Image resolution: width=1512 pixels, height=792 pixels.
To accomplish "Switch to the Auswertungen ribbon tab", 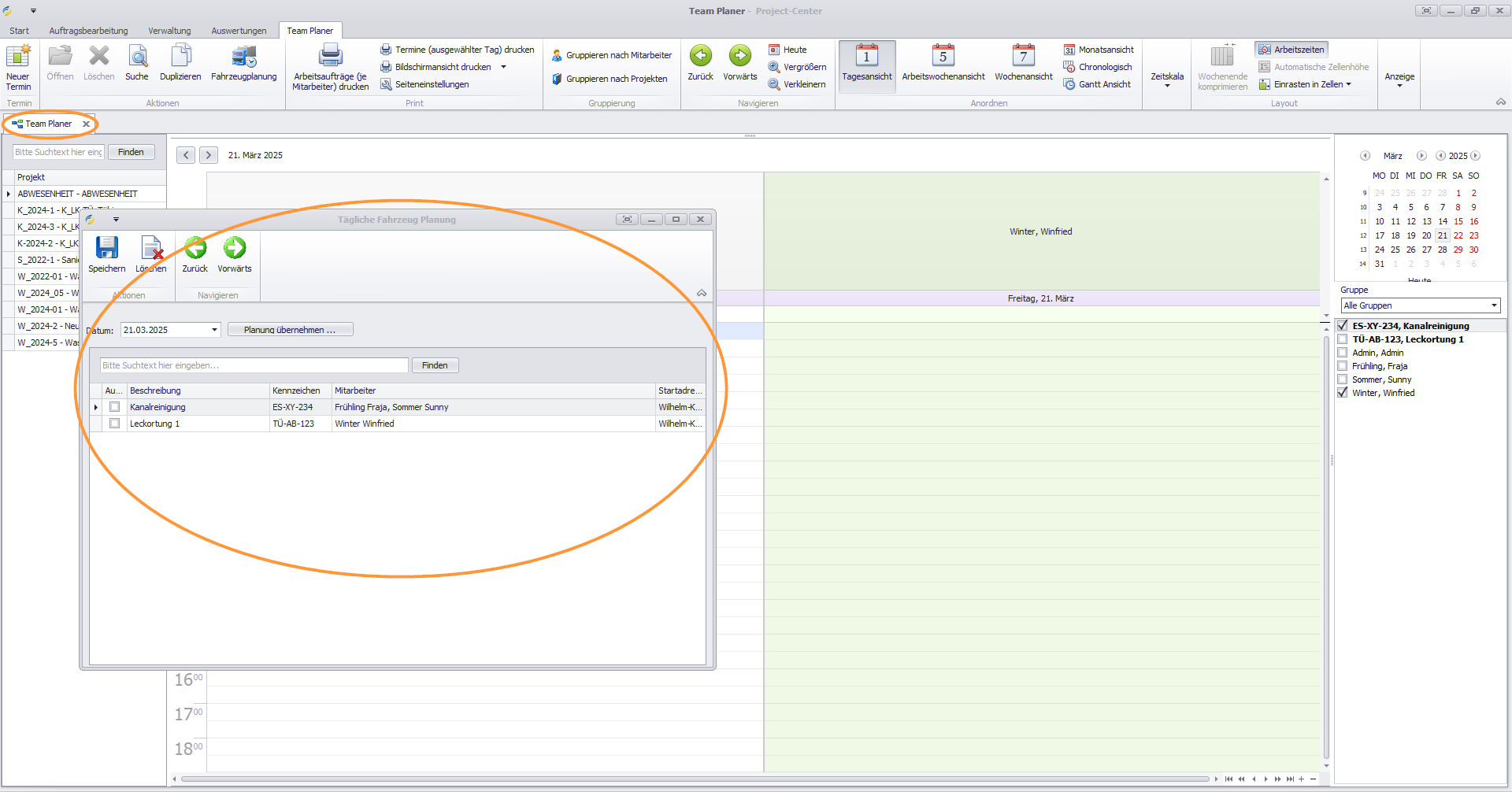I will (x=239, y=31).
